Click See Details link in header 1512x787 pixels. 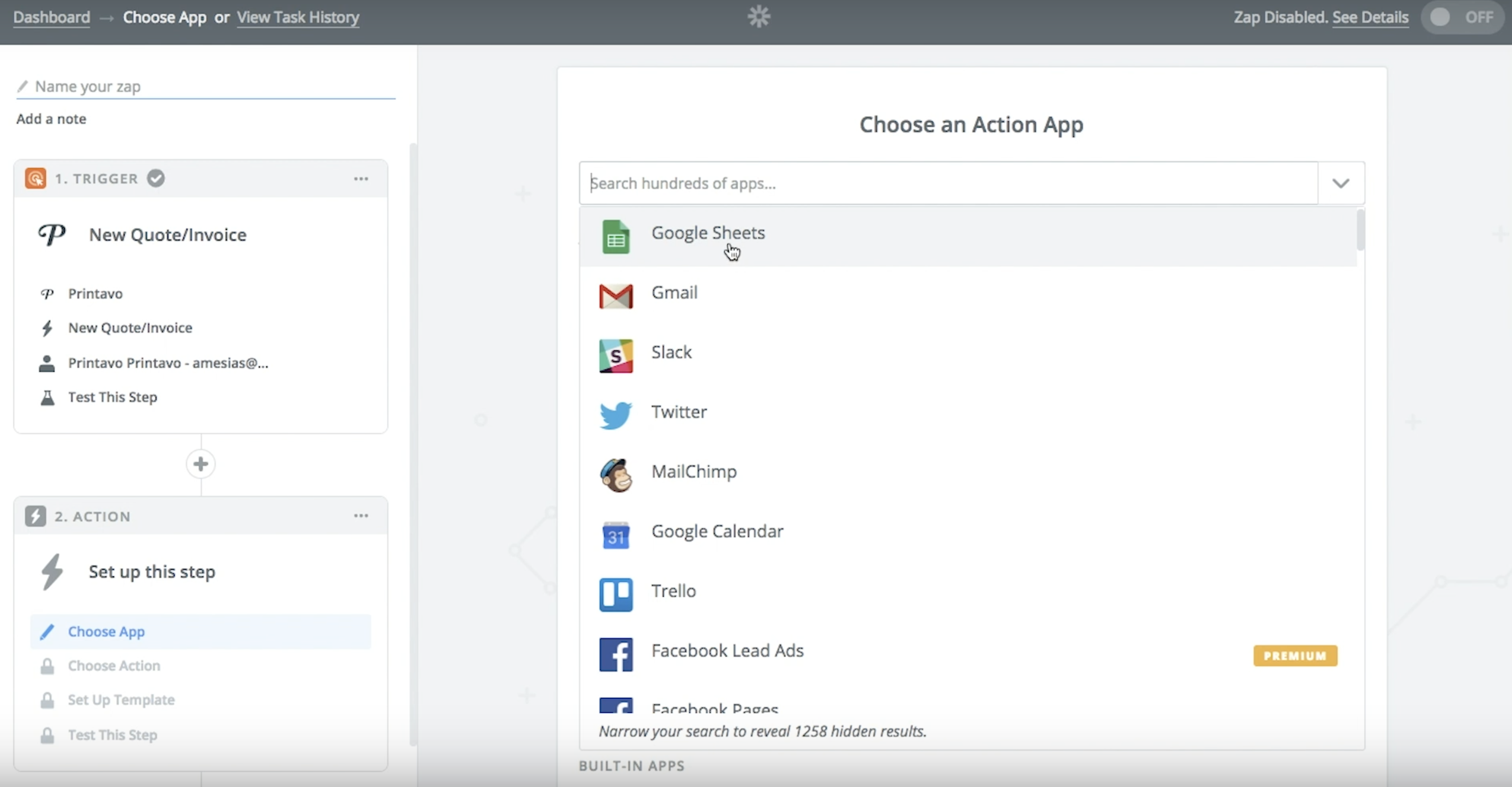tap(1370, 17)
